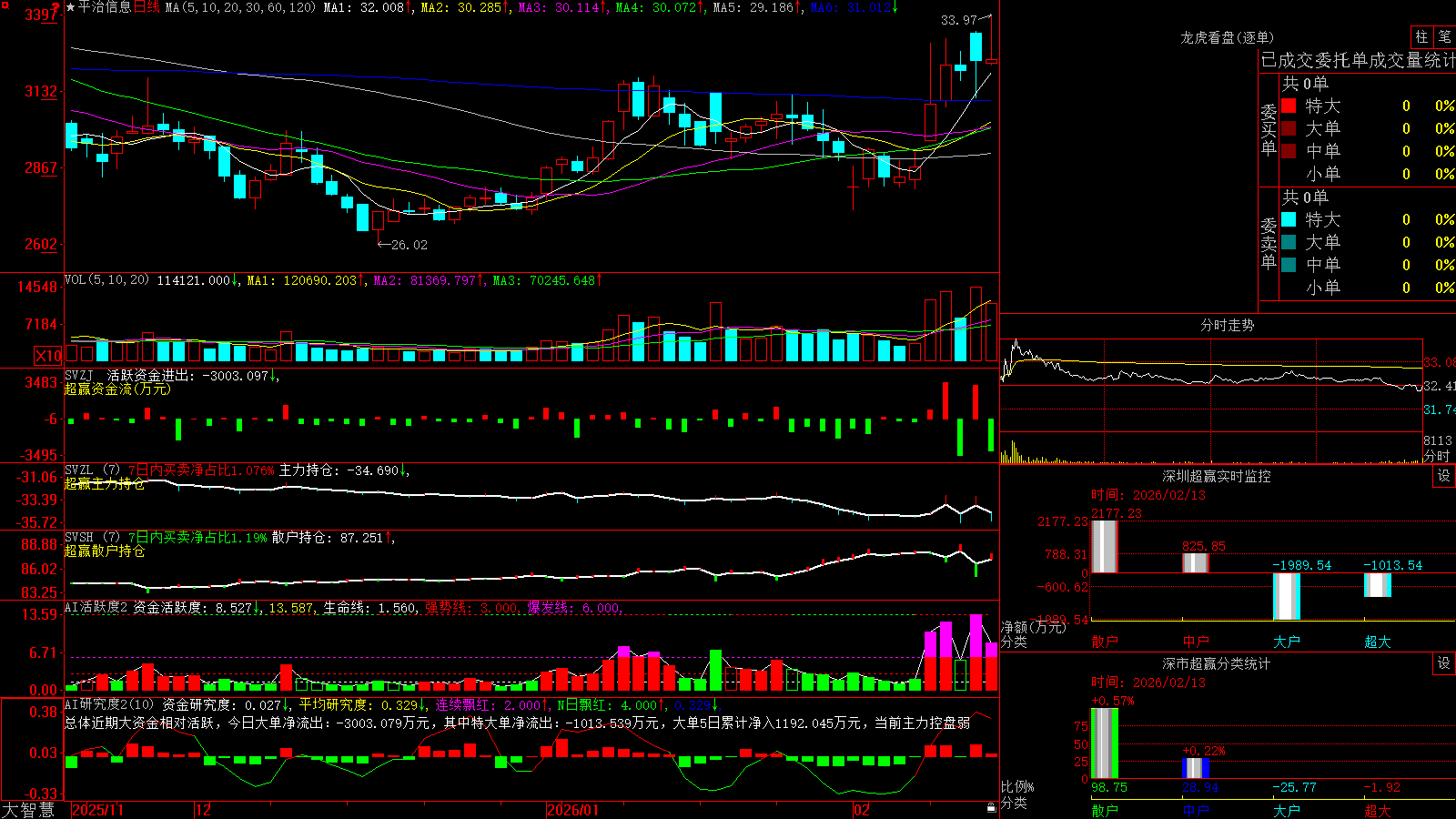1456x819 pixels.
Task: Click the 超赢散户持仓 label
Action: (104, 551)
